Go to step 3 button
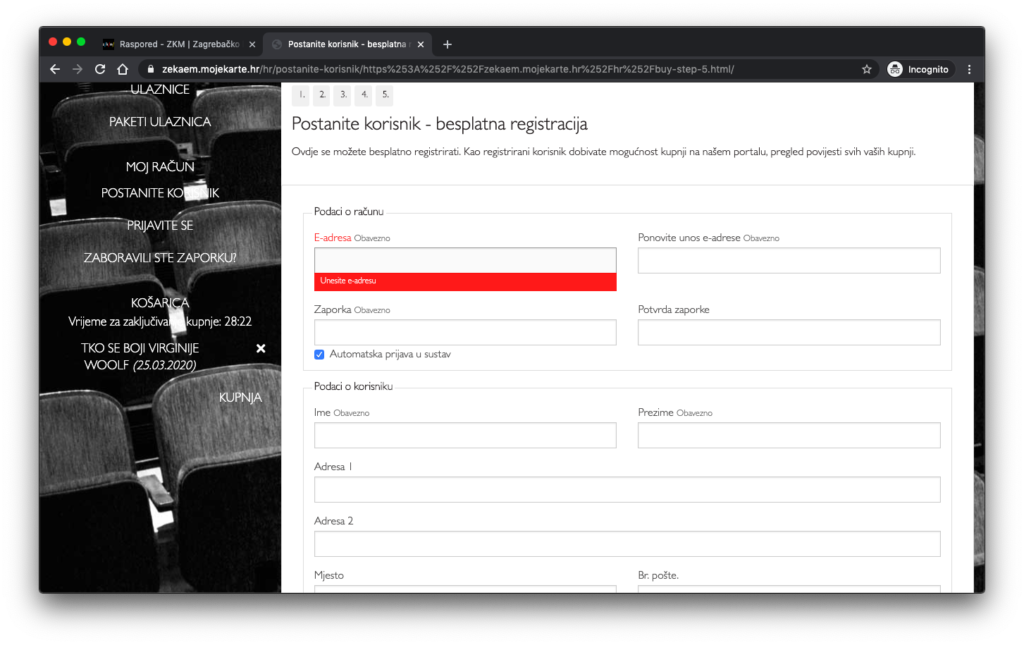This screenshot has height=645, width=1024. (x=342, y=95)
